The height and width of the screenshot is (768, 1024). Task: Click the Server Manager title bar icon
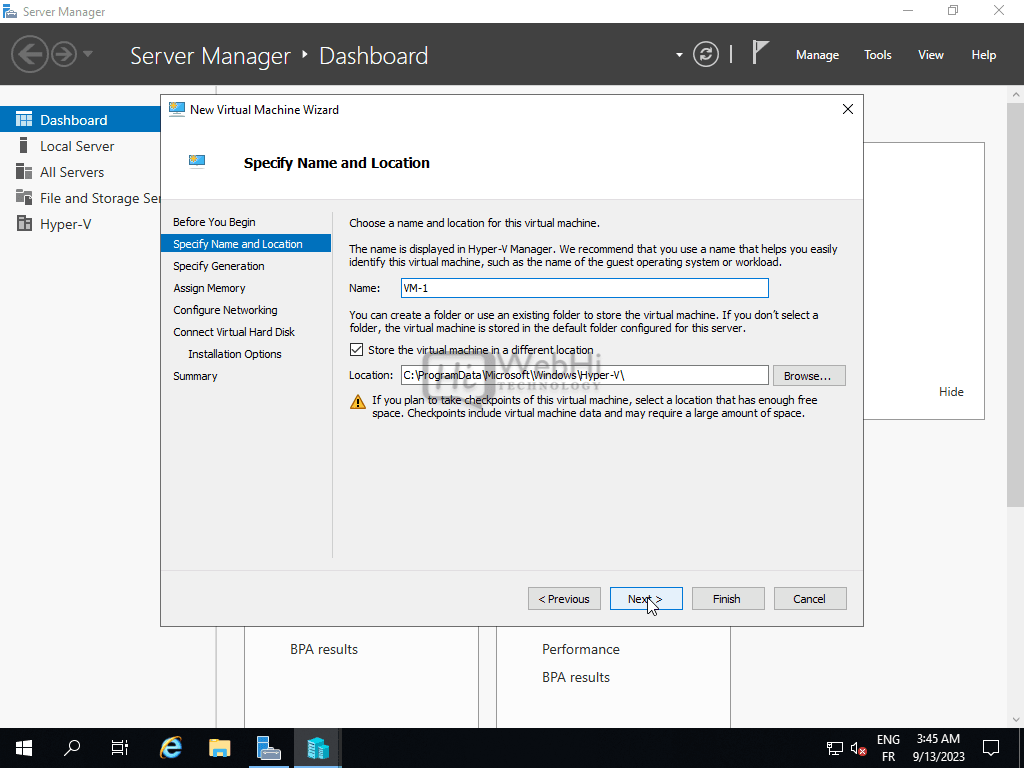[x=10, y=11]
